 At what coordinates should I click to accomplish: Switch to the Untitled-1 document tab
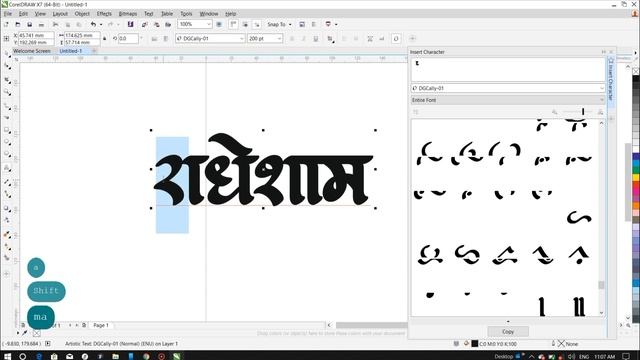[71, 51]
